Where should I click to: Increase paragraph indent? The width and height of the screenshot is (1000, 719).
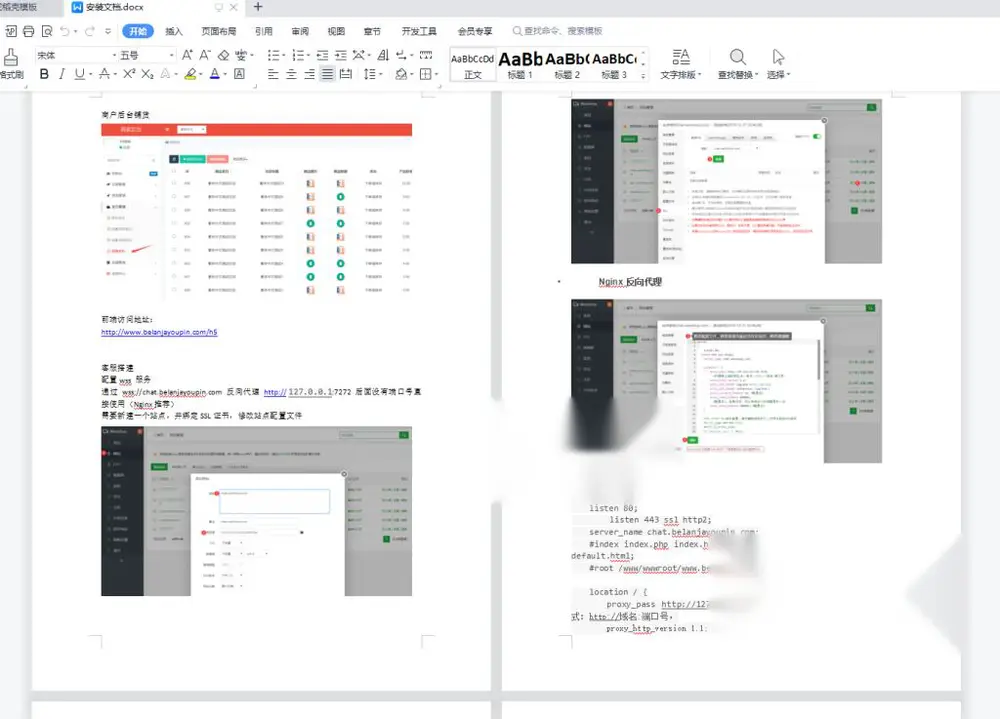click(x=341, y=55)
